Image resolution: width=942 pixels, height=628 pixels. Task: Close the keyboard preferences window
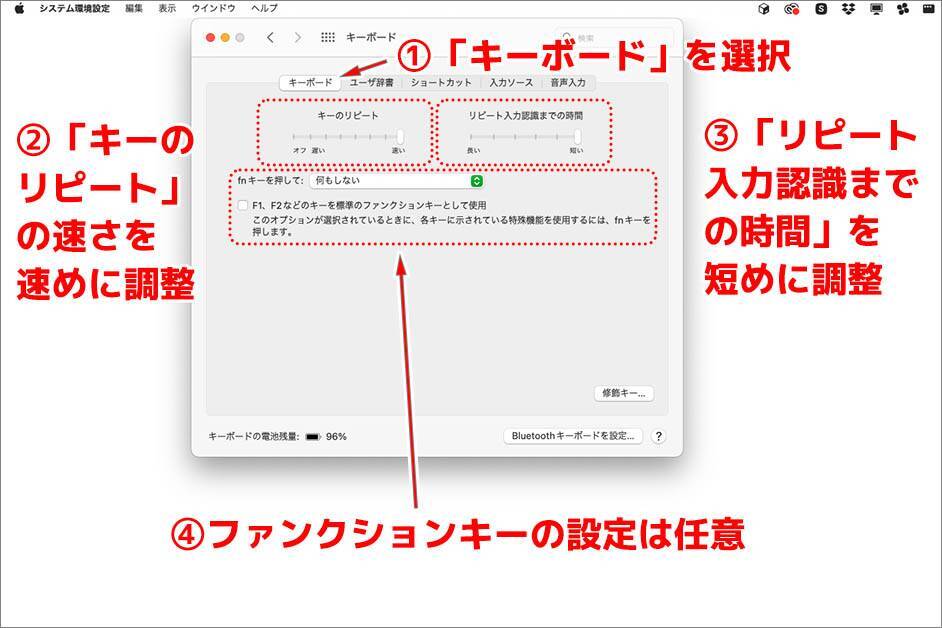[x=210, y=37]
